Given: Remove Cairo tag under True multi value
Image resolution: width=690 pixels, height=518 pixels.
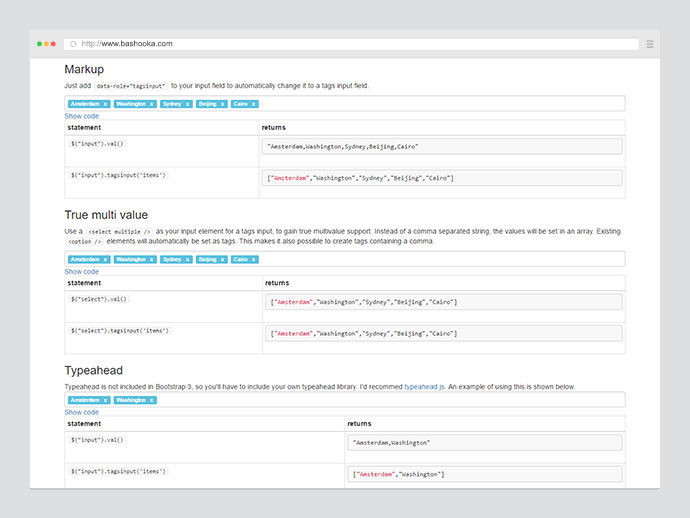Looking at the screenshot, I should coord(253,260).
